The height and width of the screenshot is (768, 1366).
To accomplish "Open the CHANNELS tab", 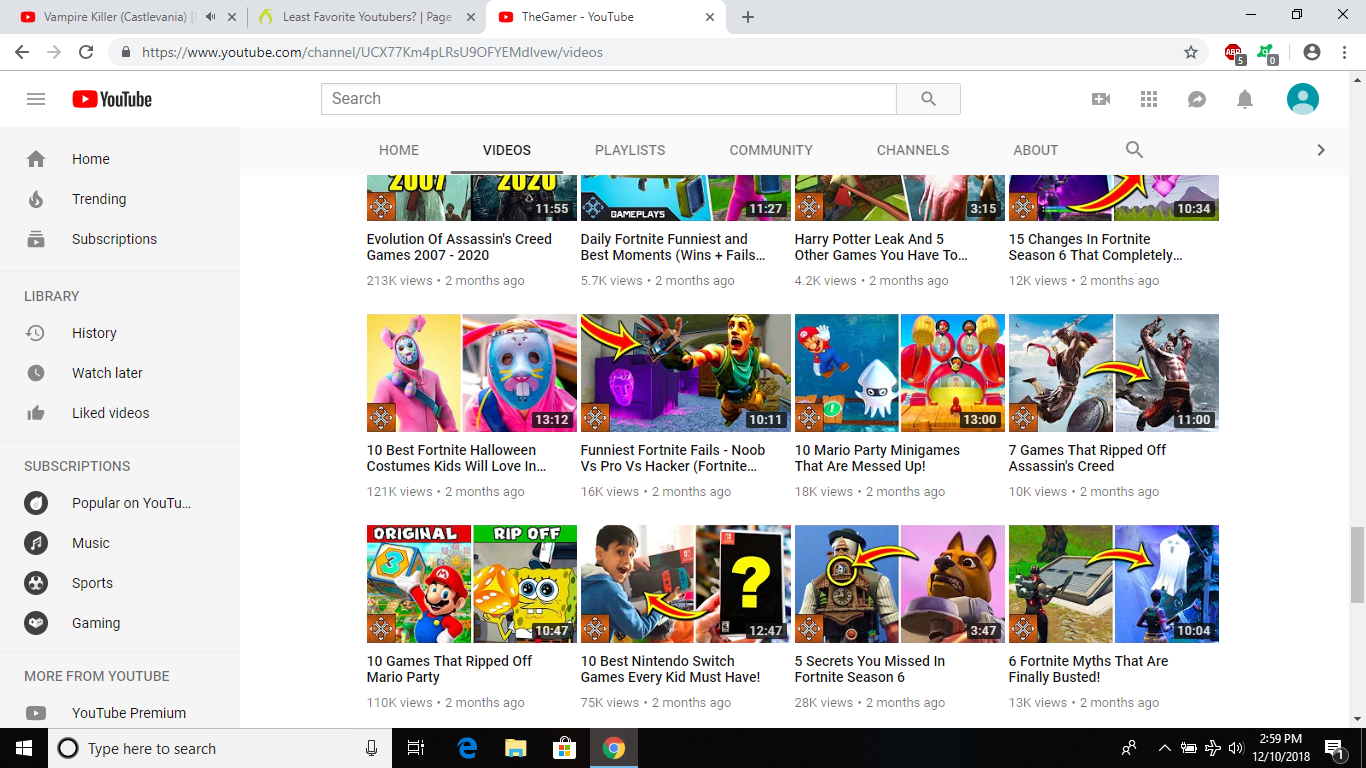I will pyautogui.click(x=913, y=150).
